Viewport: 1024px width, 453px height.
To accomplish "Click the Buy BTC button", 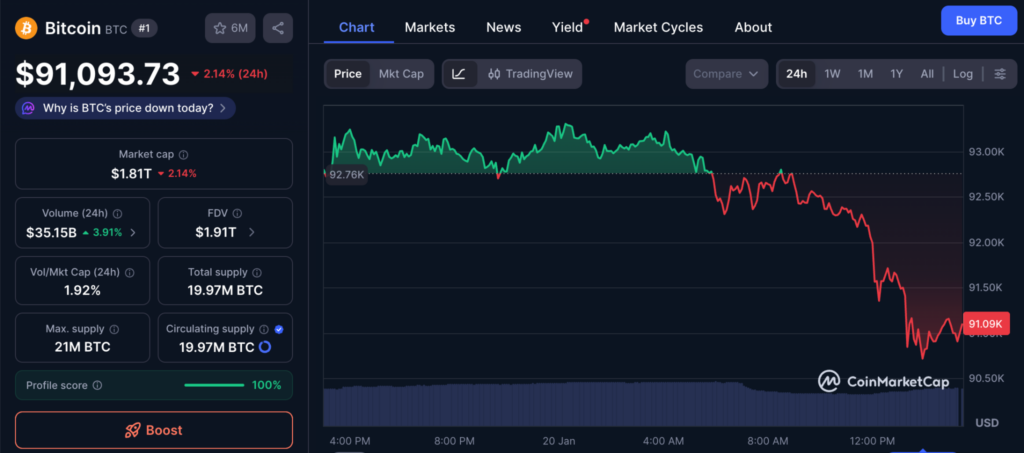I will 977,20.
